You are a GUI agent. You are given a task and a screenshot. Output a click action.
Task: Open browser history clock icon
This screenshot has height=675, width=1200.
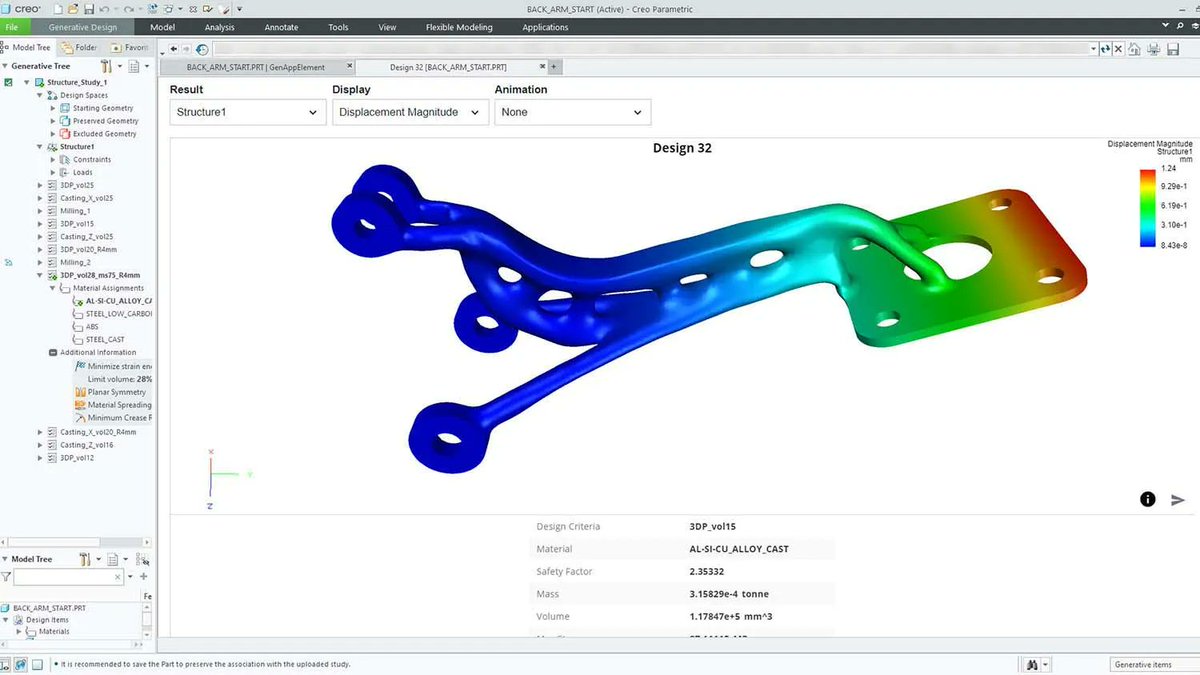202,48
